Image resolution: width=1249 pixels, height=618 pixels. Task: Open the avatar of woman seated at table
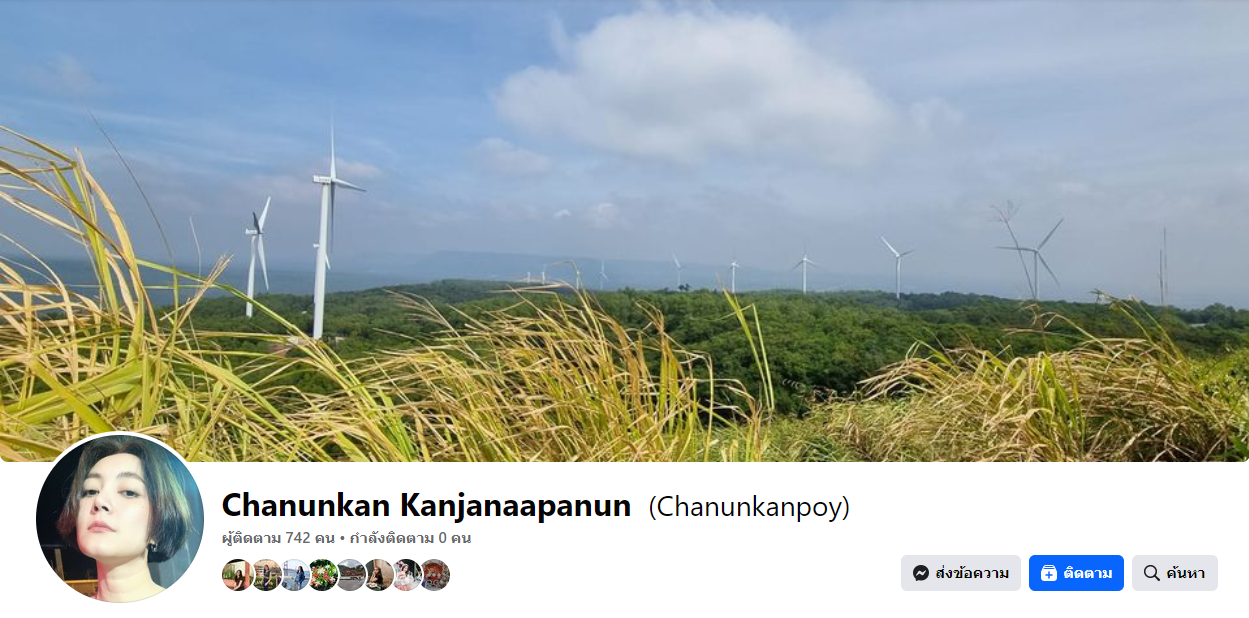379,575
